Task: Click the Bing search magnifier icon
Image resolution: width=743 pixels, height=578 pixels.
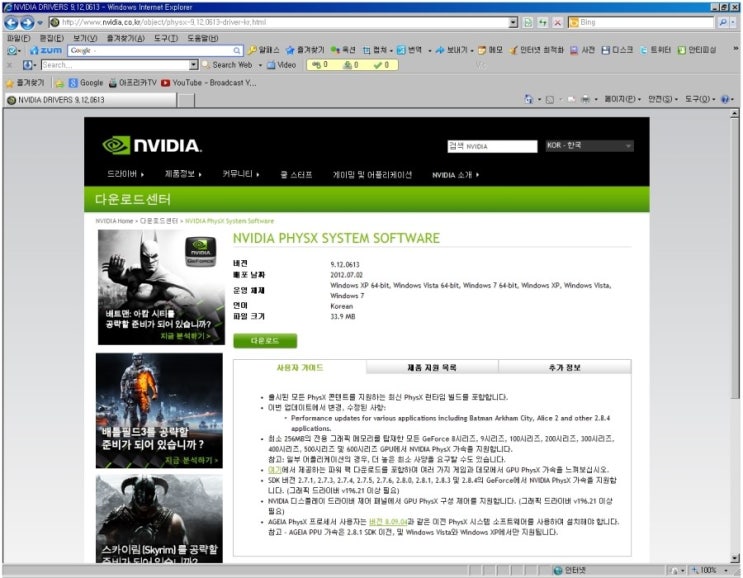Action: 723,22
